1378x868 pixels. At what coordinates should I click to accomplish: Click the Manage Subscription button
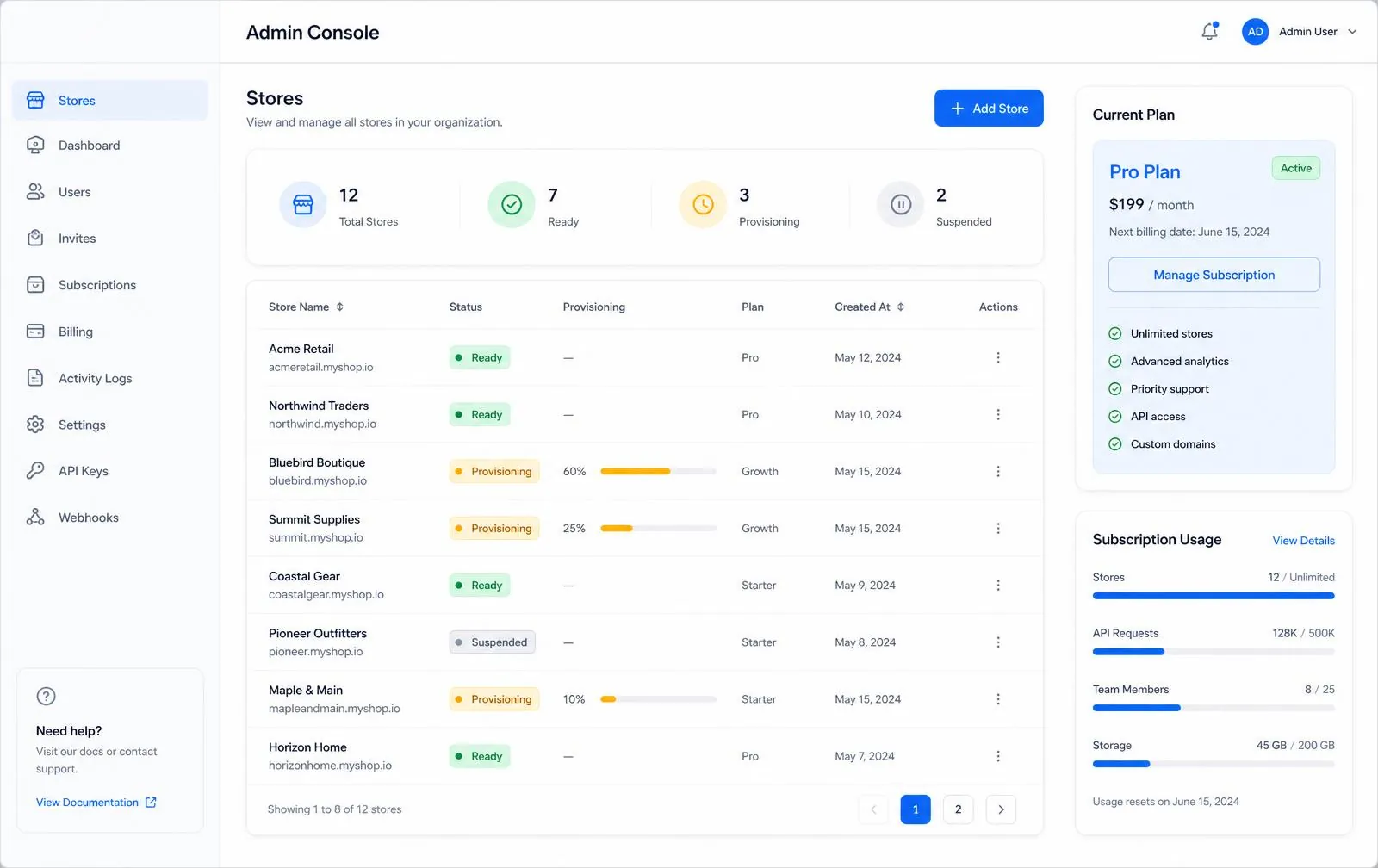tap(1214, 275)
